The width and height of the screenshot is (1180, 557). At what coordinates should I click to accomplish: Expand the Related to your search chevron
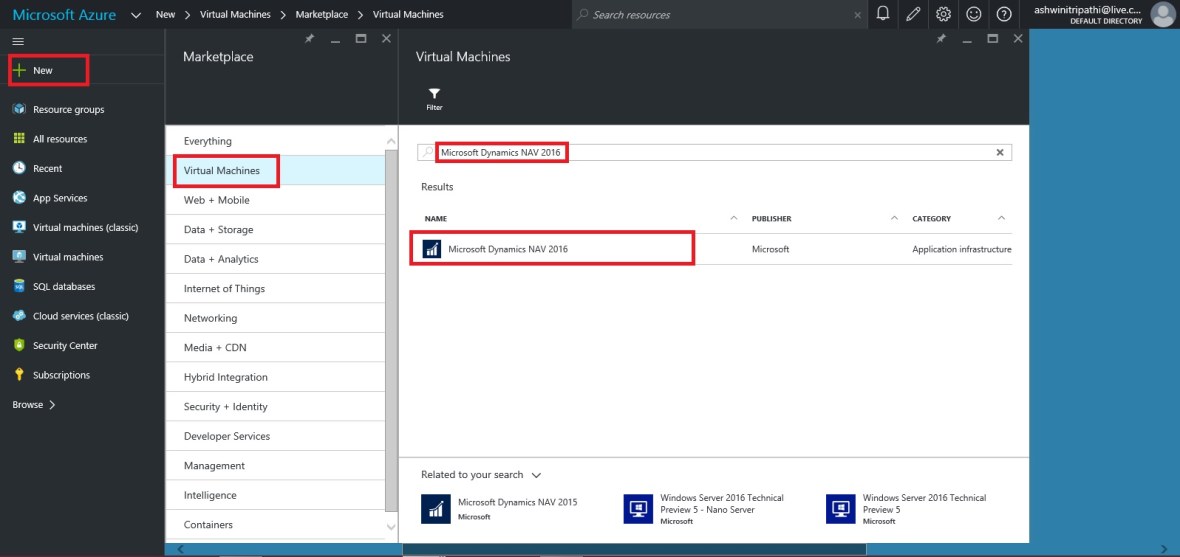coord(537,475)
